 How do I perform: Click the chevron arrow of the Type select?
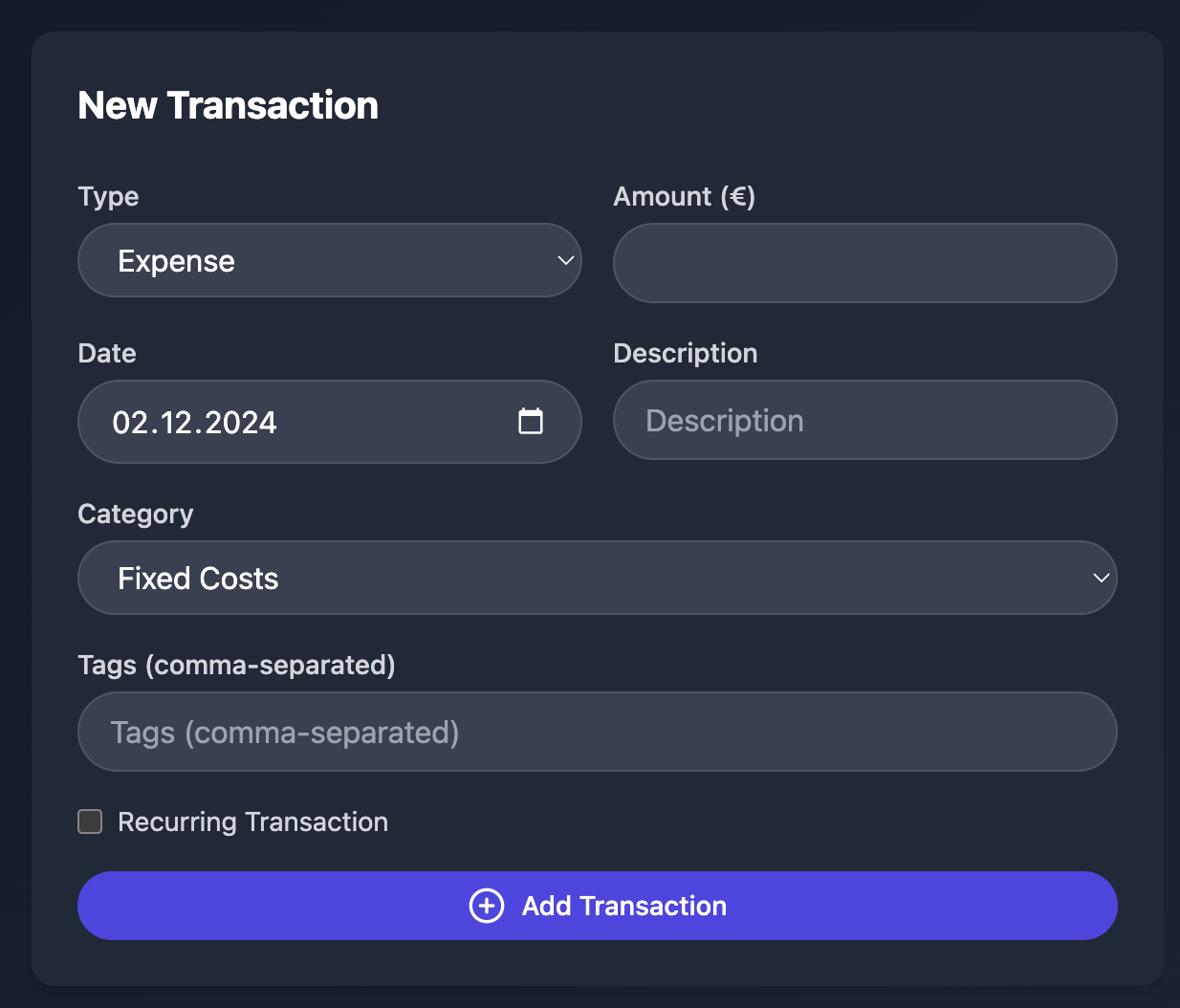566,260
